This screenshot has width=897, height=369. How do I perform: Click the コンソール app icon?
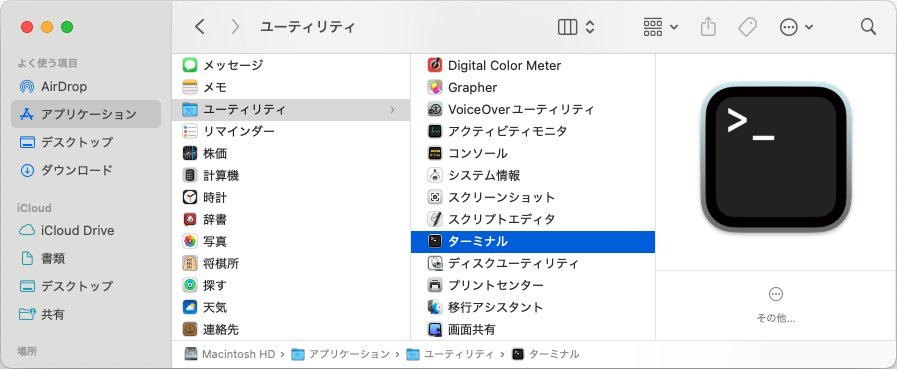[x=435, y=153]
